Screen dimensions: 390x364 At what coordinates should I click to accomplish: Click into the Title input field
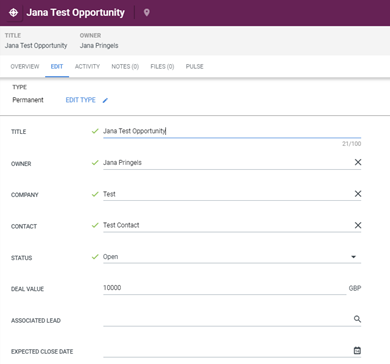coord(232,131)
